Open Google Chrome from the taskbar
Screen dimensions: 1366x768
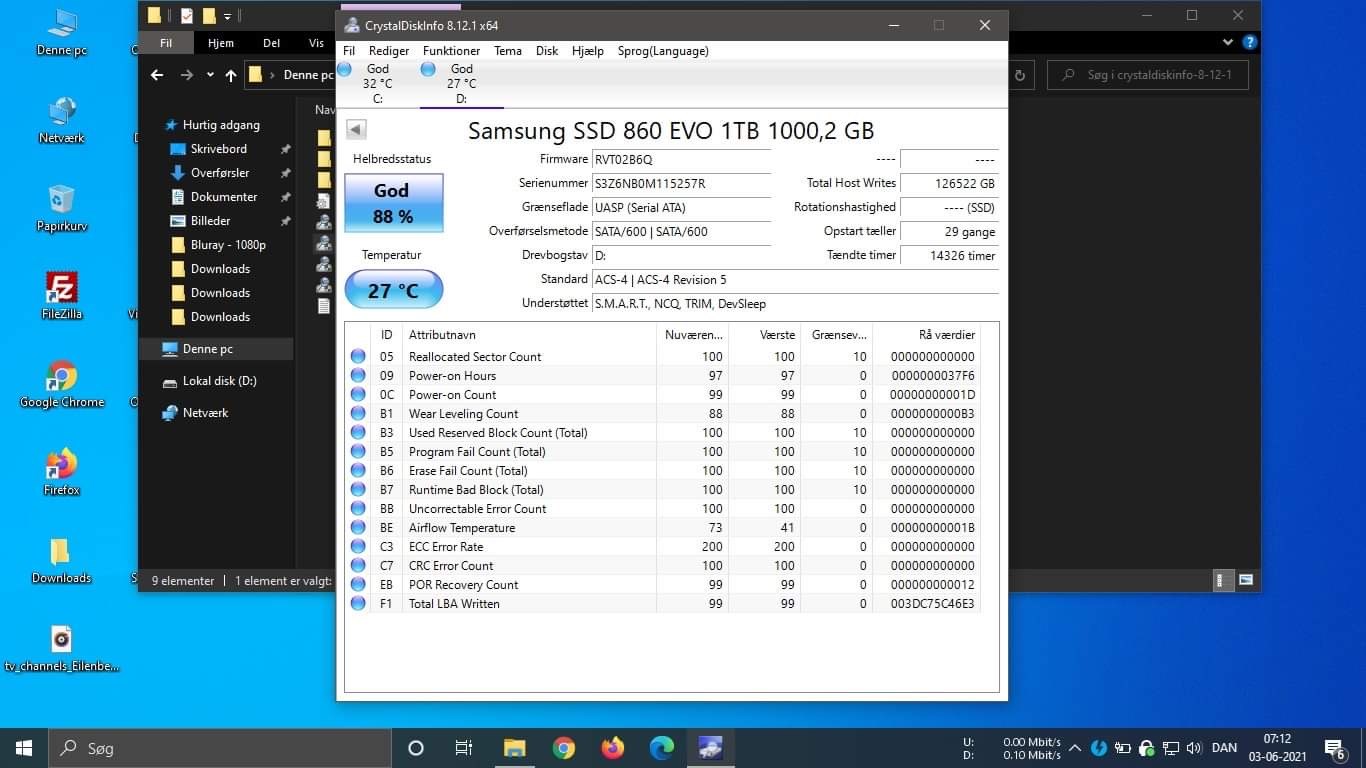pos(564,748)
